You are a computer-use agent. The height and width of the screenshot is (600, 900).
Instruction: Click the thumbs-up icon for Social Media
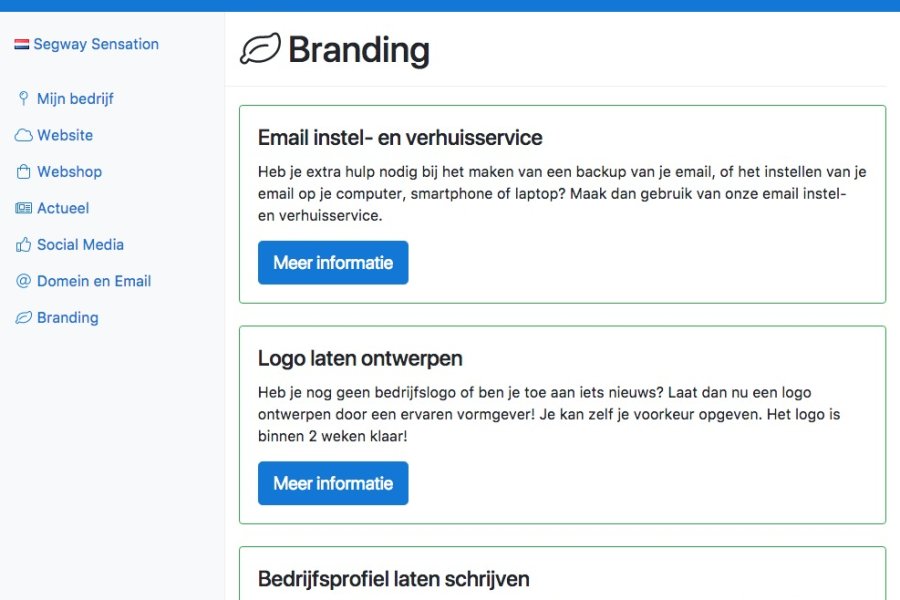coord(24,245)
